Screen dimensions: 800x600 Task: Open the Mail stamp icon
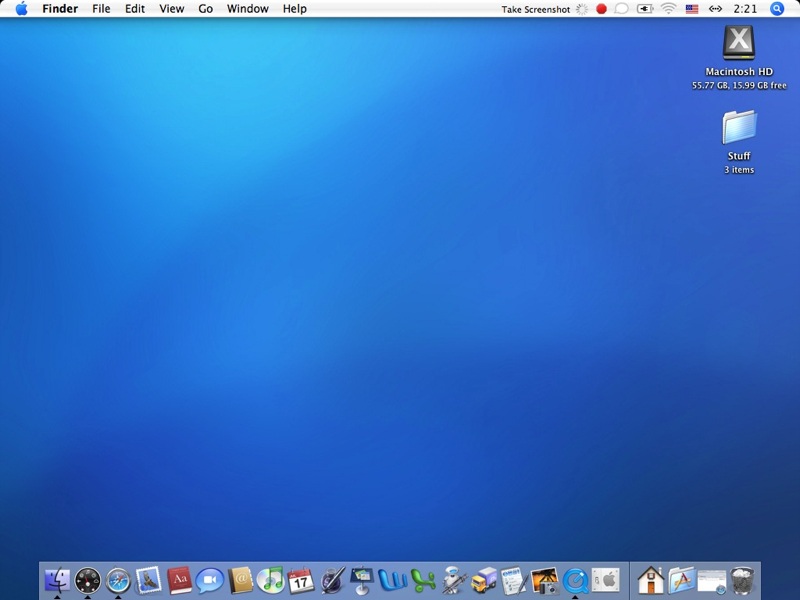148,580
